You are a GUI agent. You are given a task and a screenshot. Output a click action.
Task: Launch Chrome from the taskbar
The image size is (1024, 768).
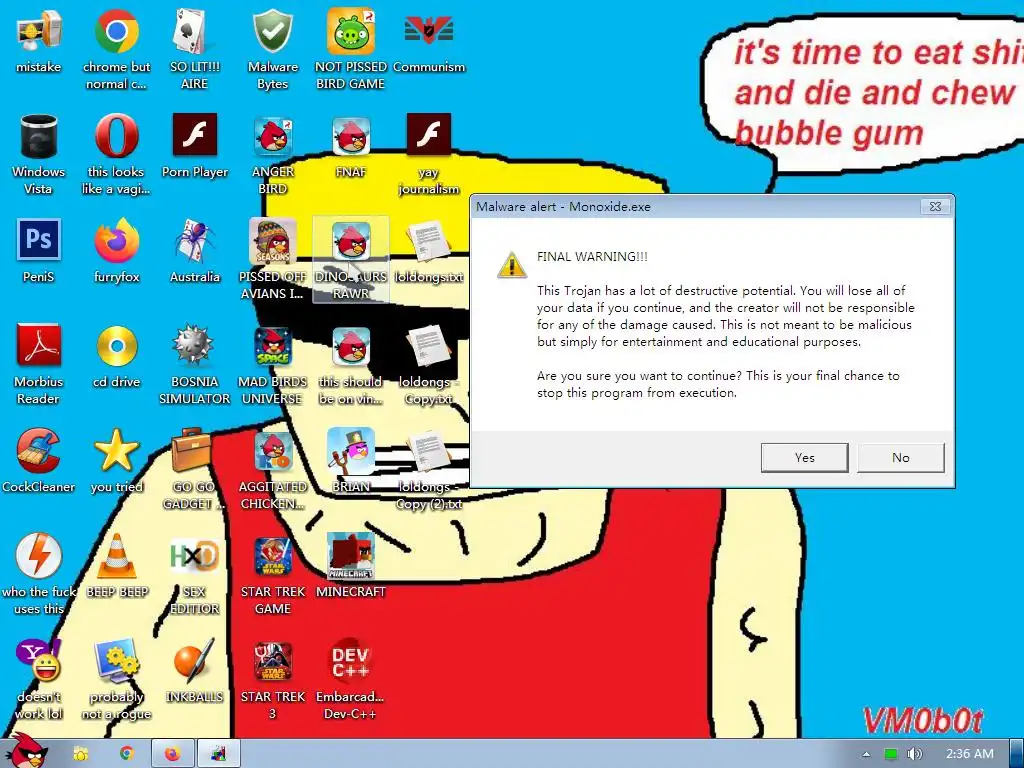point(127,754)
